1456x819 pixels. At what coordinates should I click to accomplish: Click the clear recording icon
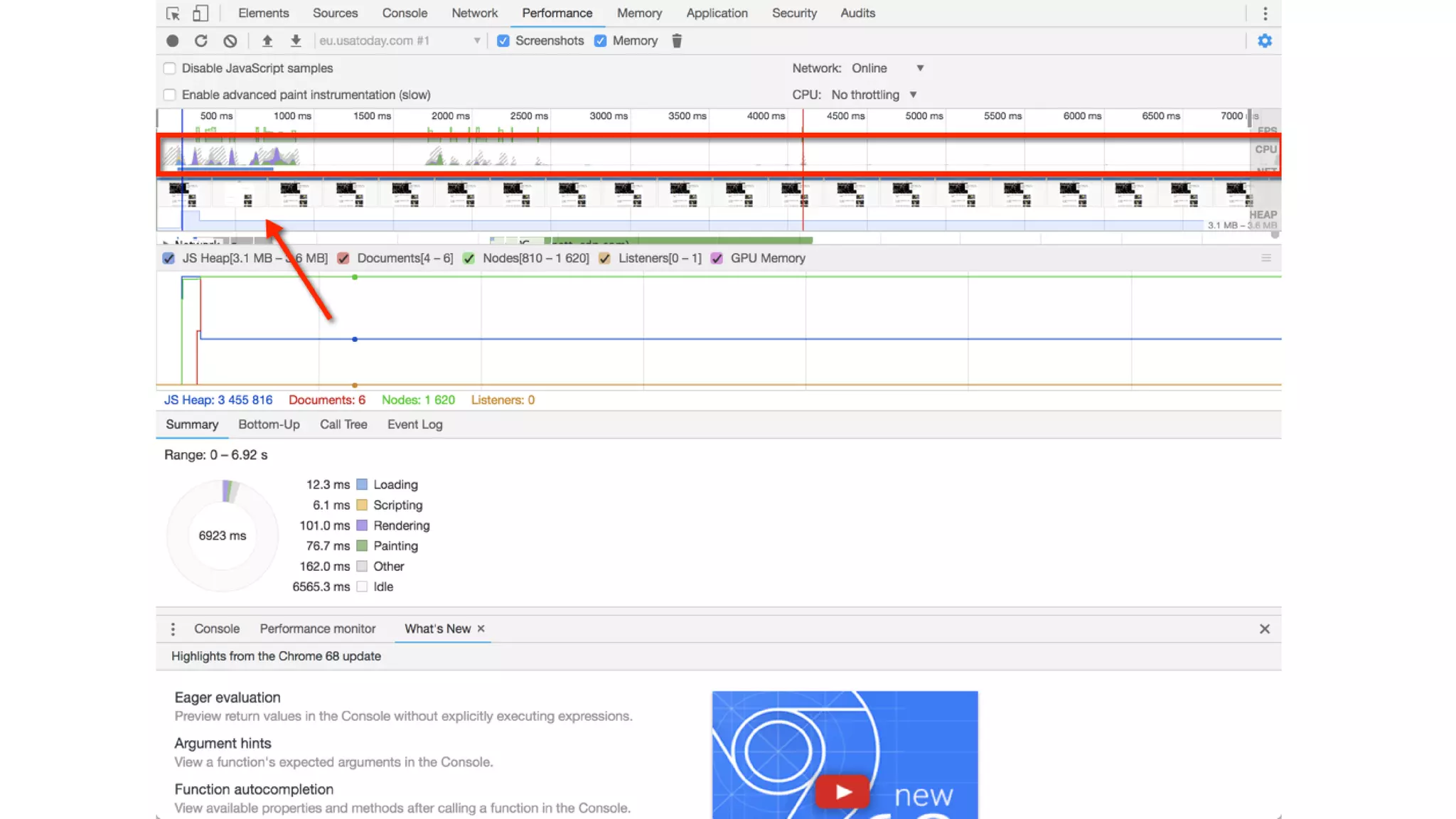pos(230,41)
